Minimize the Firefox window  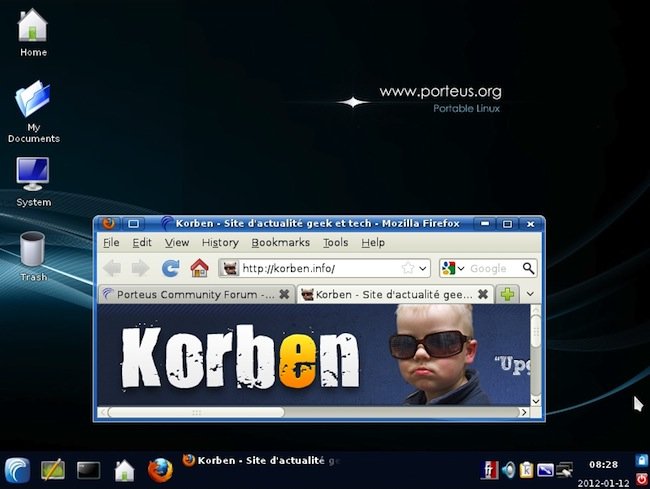click(x=485, y=224)
